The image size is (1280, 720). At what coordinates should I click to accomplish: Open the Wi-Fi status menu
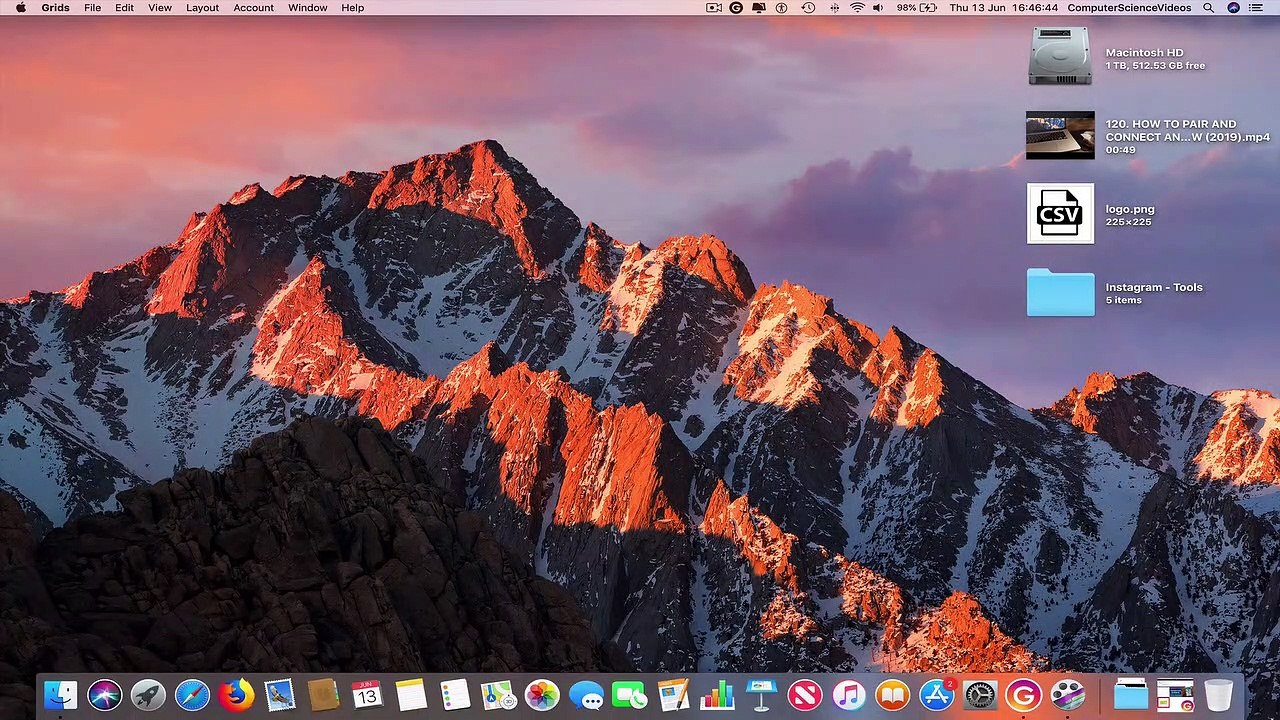[857, 7]
